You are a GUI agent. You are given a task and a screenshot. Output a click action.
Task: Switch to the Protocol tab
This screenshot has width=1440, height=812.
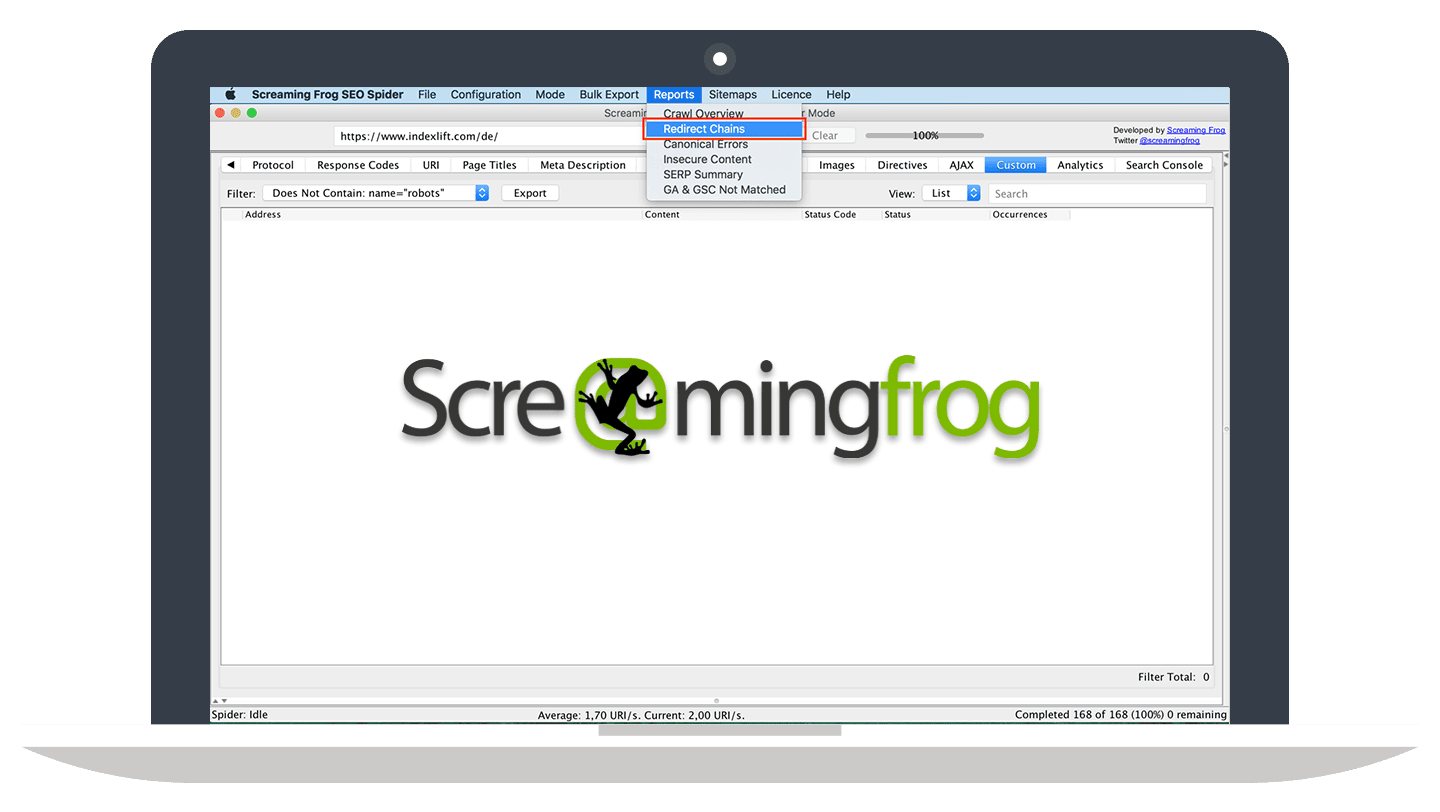(273, 165)
